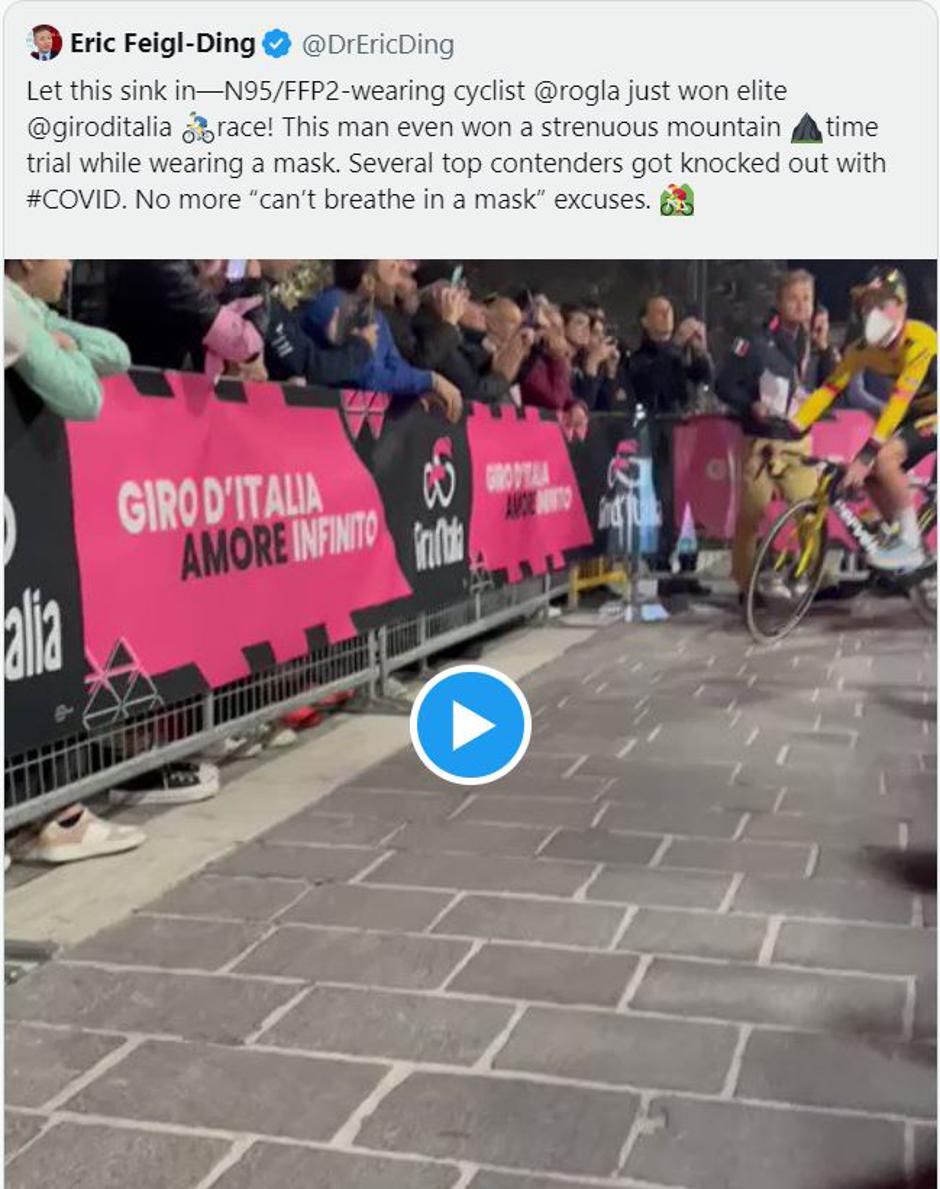Click the white FFP2 mask on the rider
This screenshot has height=1189, width=940.
tap(882, 325)
